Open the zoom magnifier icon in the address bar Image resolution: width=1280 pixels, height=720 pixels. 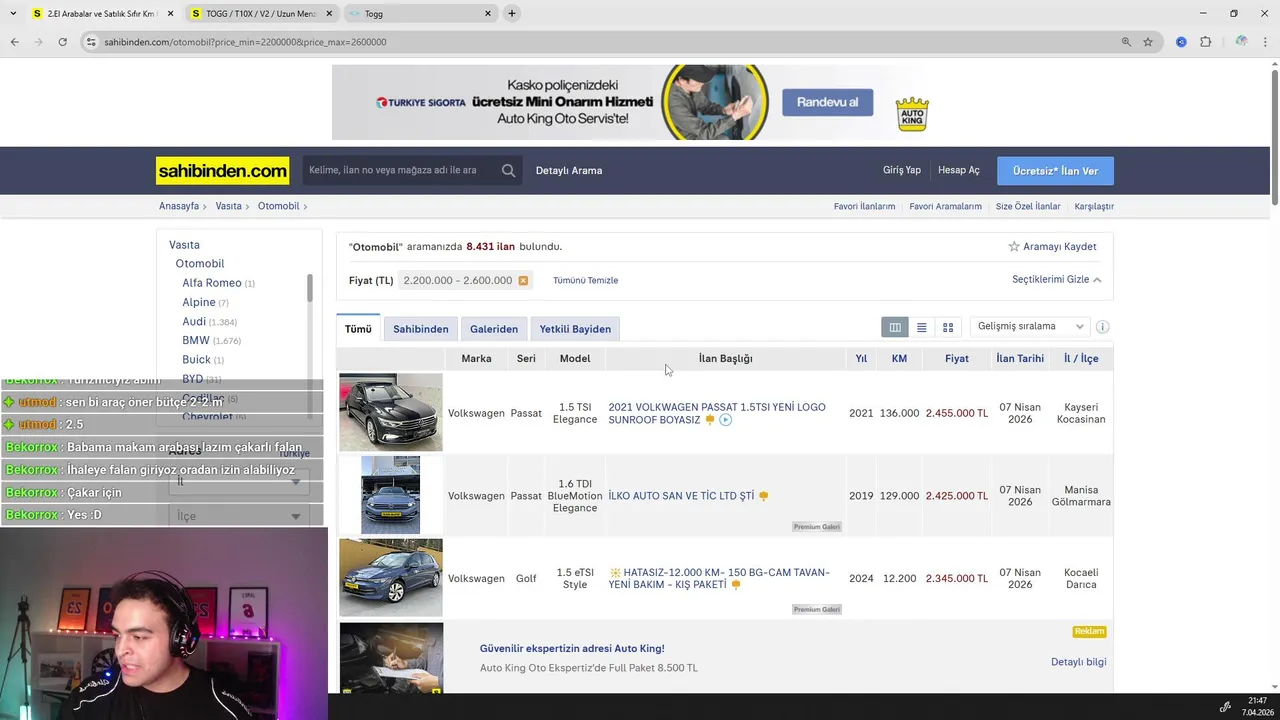click(x=1126, y=42)
